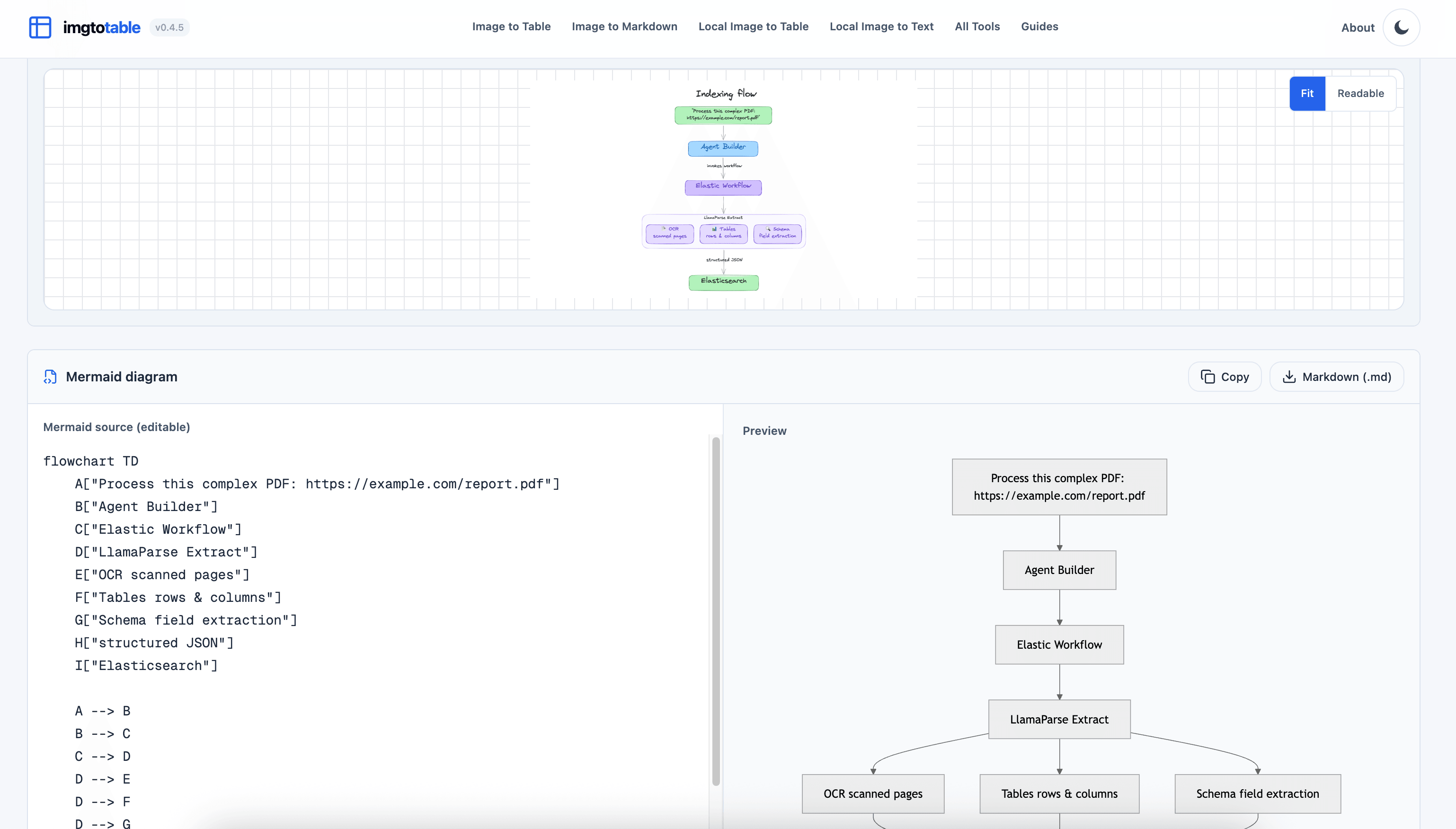The image size is (1456, 829).
Task: Click the Process this complex PDF preview node
Action: 1059,487
